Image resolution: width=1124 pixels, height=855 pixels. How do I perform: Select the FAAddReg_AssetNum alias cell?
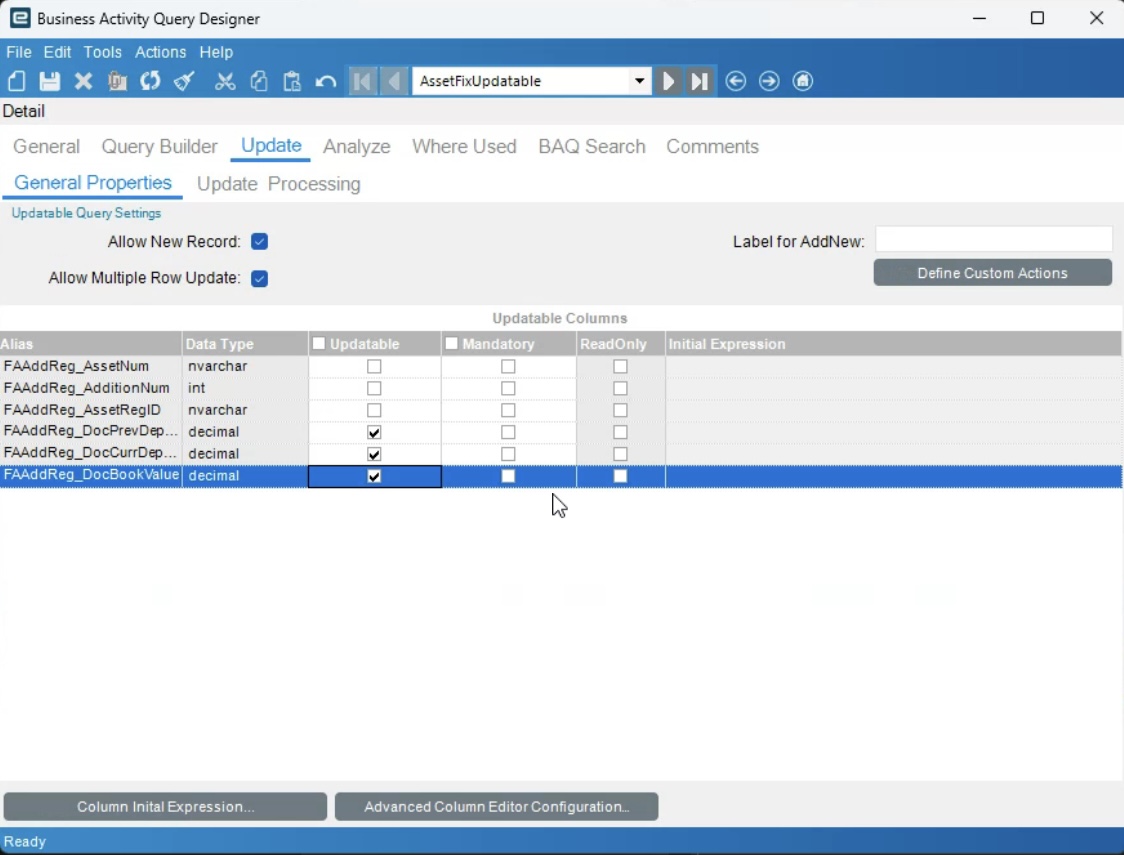[x=90, y=366]
